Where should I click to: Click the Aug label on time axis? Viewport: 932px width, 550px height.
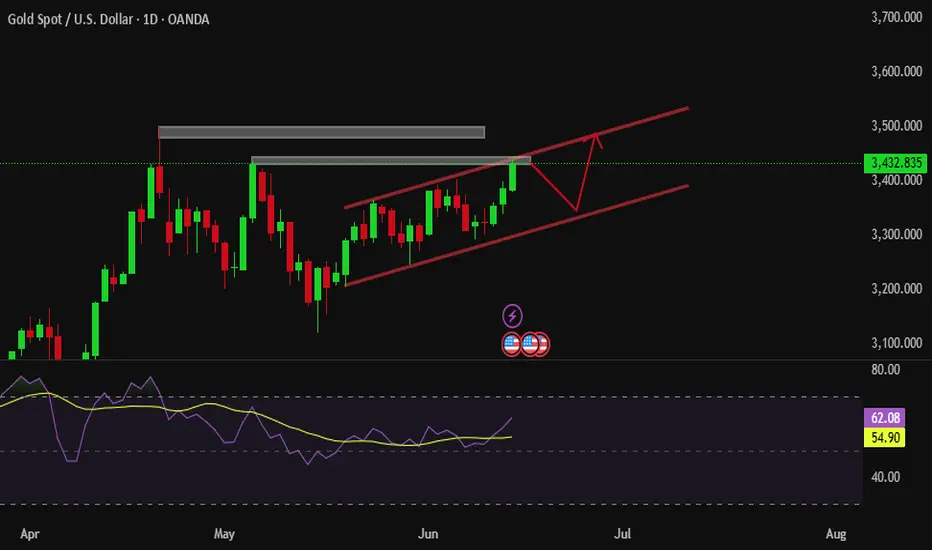click(836, 534)
